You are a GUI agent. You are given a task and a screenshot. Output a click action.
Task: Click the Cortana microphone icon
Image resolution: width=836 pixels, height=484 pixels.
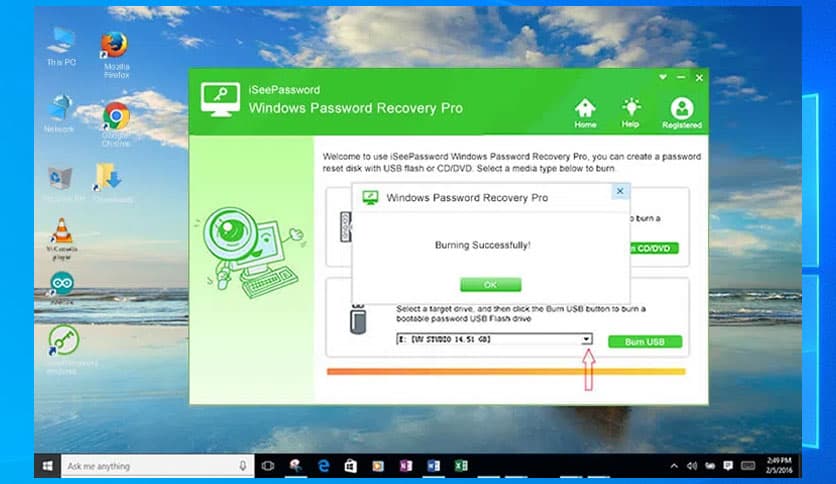(243, 466)
